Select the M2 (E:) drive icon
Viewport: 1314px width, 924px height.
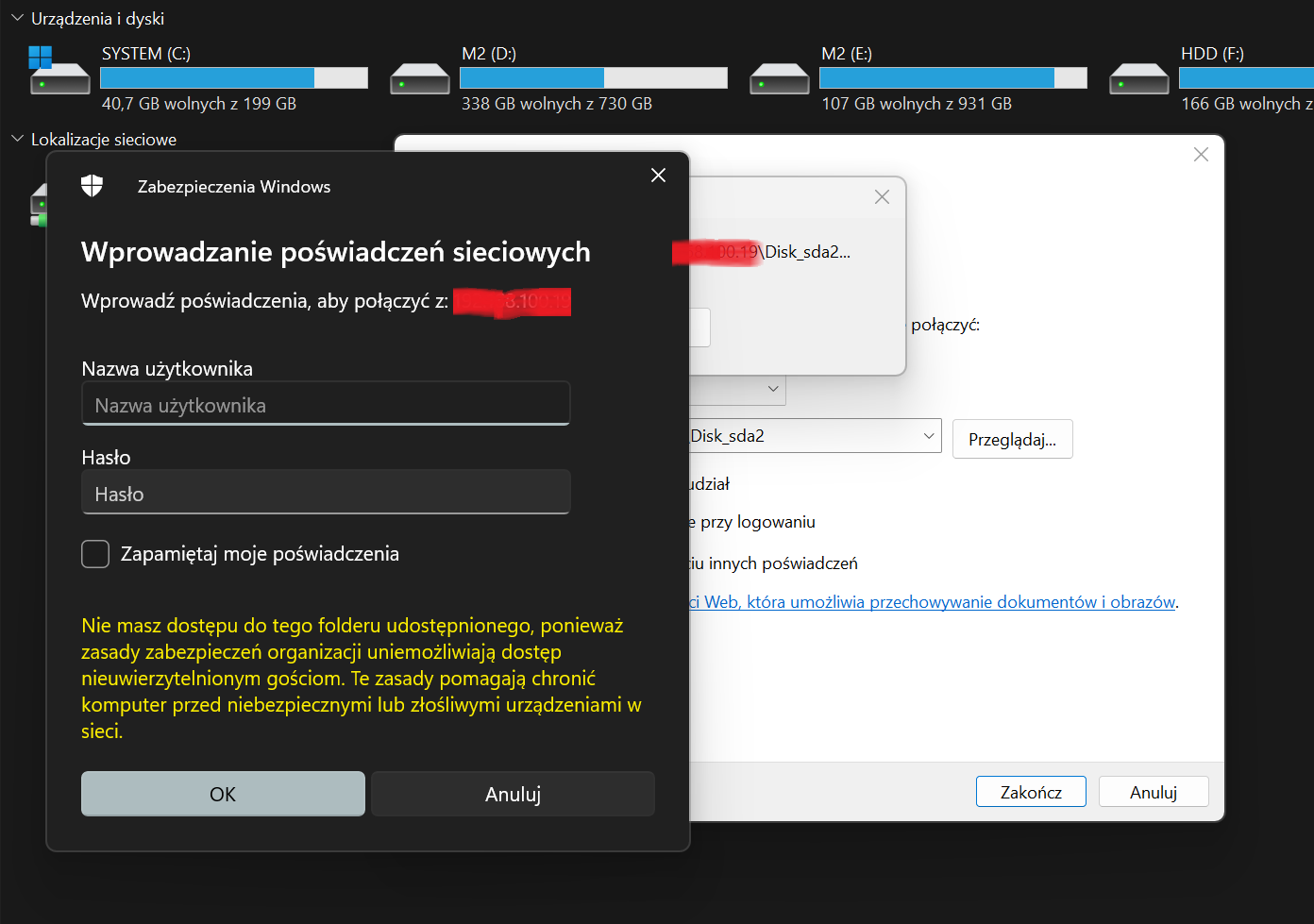pos(780,78)
